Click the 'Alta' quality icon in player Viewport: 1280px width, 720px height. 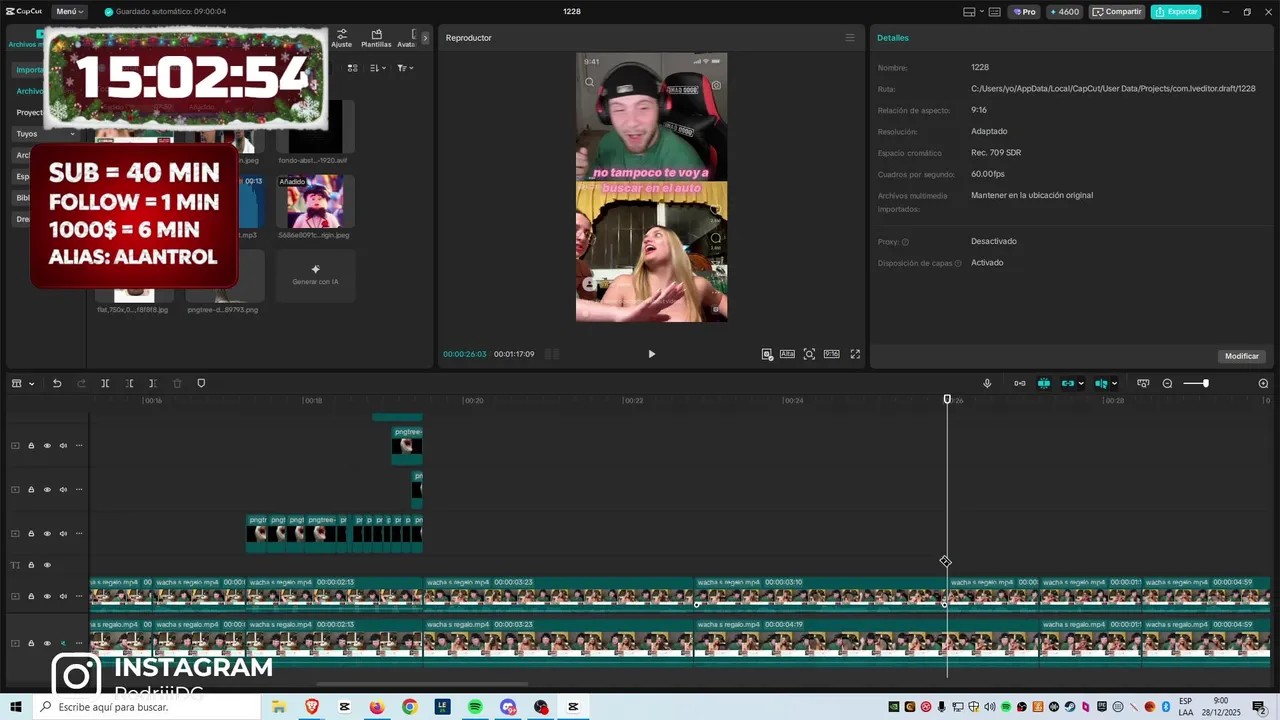click(x=787, y=354)
